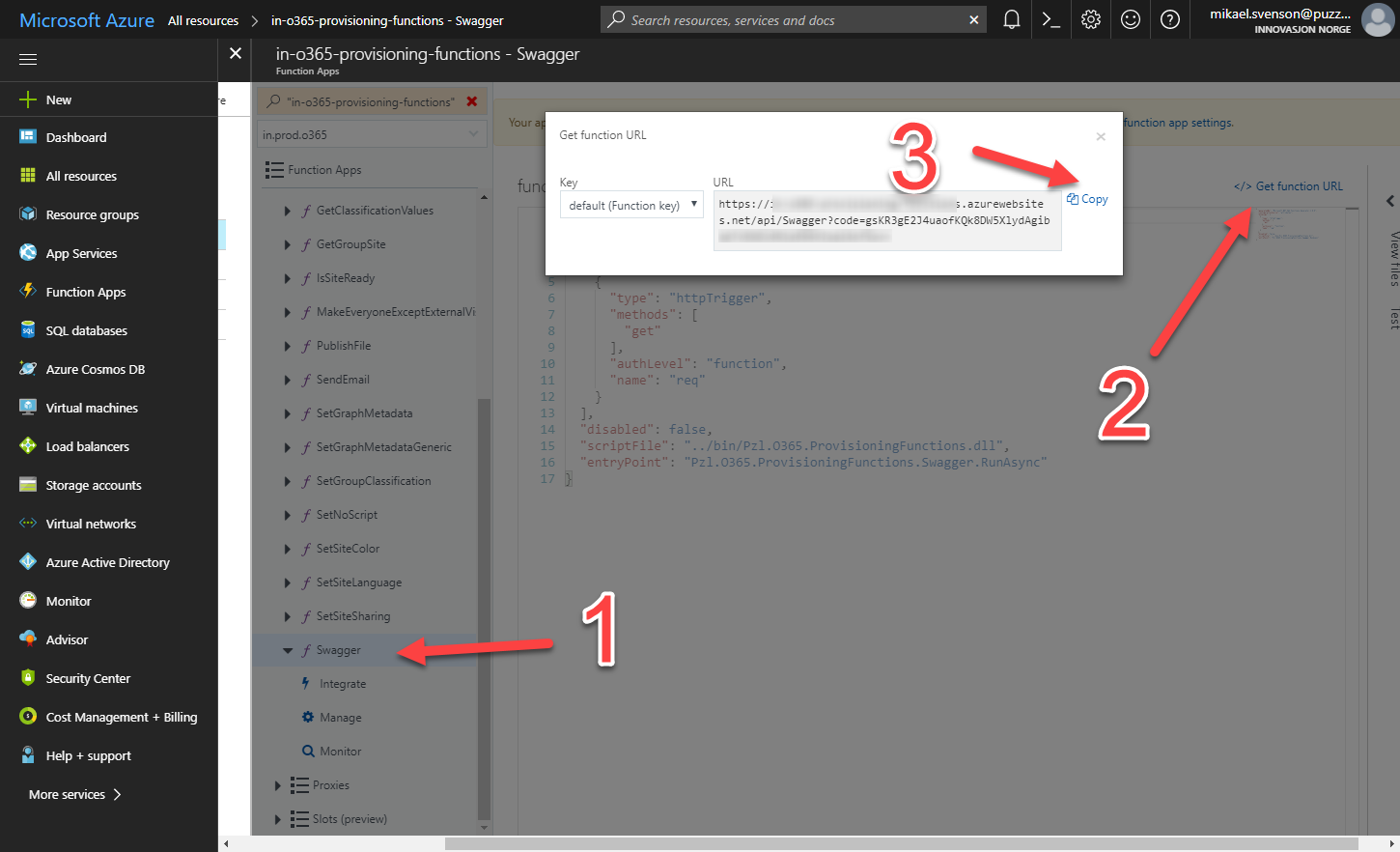This screenshot has width=1400, height=852.
Task: Expand the Proxies node
Action: point(278,785)
